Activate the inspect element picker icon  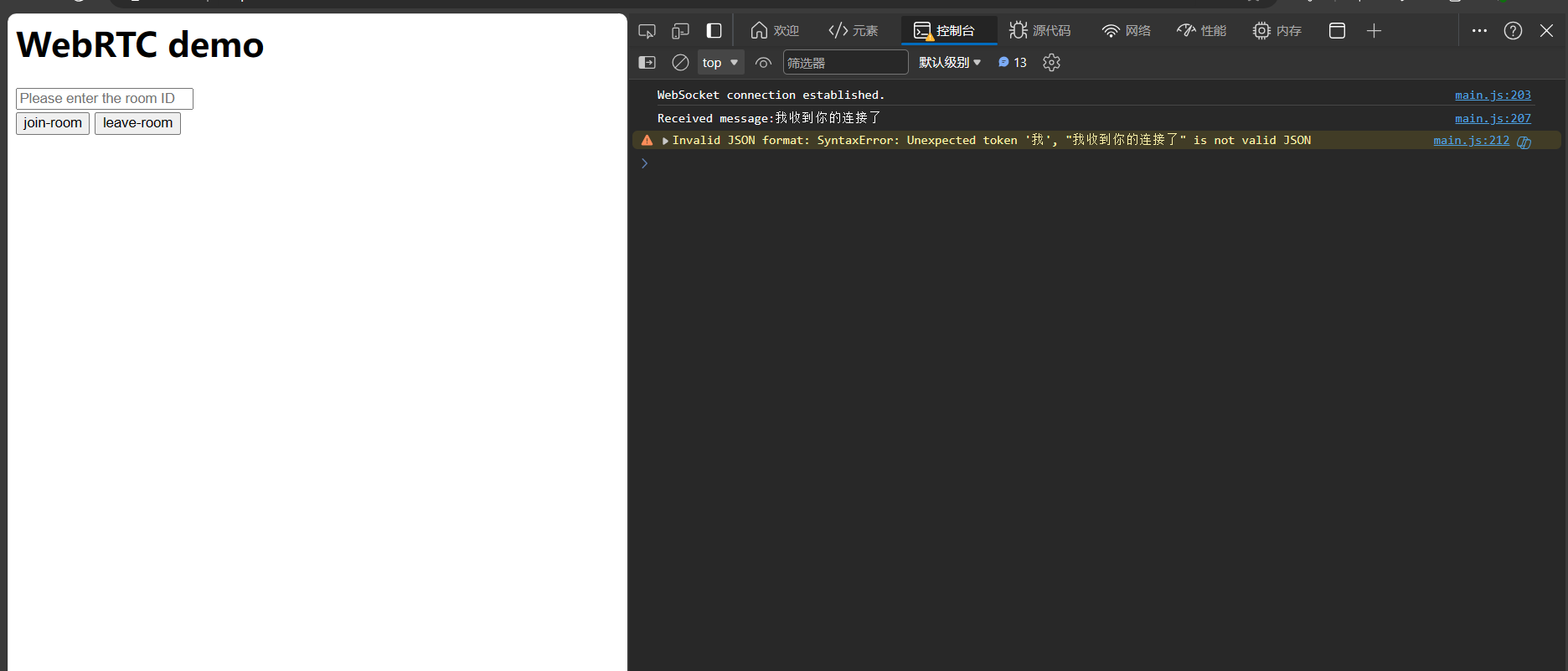(x=647, y=31)
